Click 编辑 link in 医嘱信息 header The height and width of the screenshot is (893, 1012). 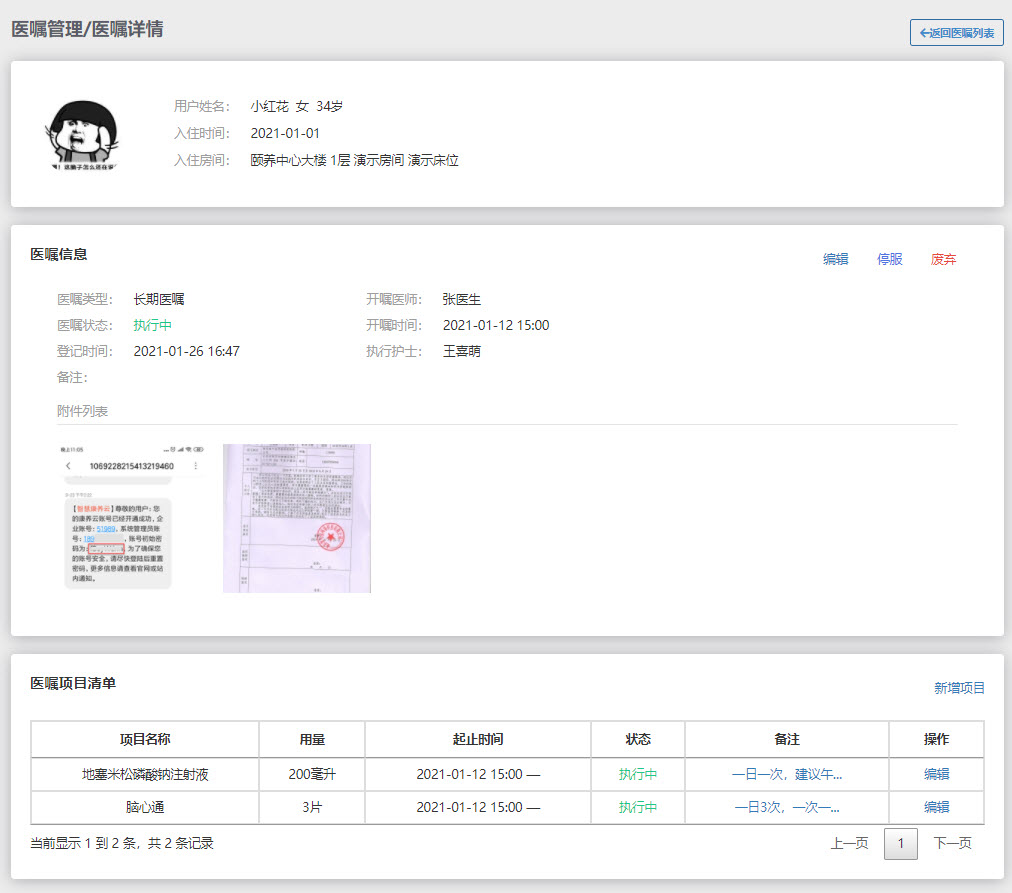[x=835, y=259]
